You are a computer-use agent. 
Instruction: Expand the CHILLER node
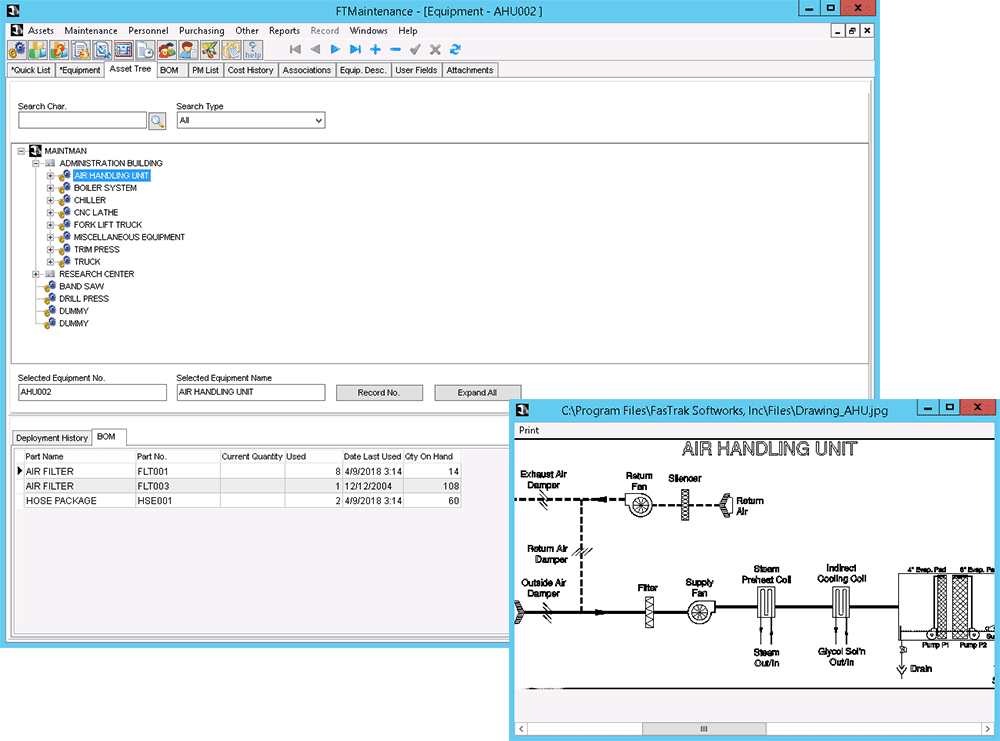coord(50,200)
